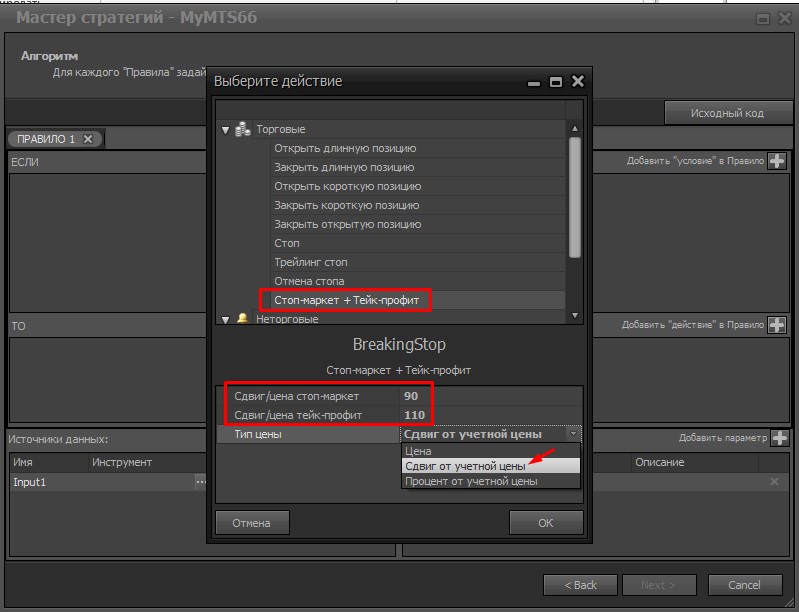This screenshot has width=799, height=612.
Task: Pick Сдвиг от учетной цены option
Action: click(465, 466)
